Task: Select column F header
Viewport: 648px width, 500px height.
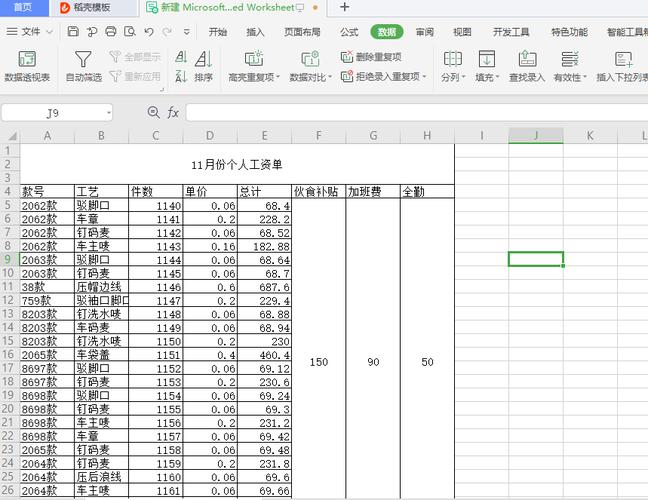Action: point(319,136)
